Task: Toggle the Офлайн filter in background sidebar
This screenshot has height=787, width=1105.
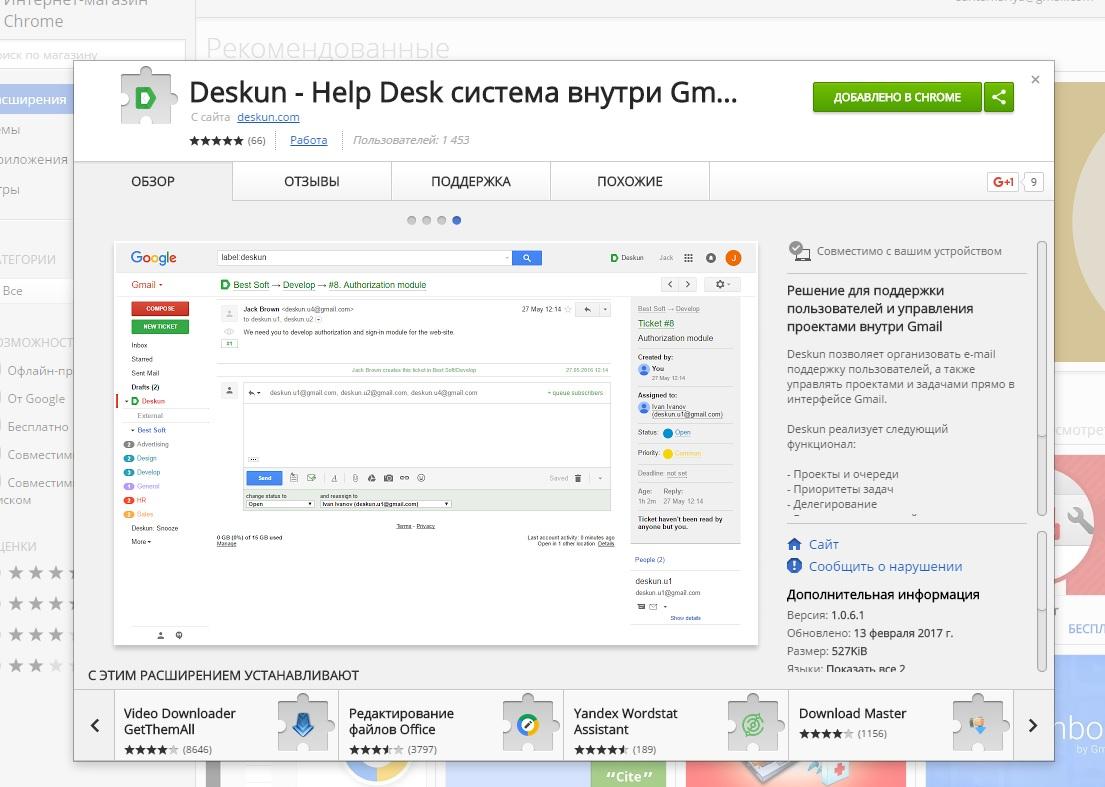Action: click(x=39, y=371)
